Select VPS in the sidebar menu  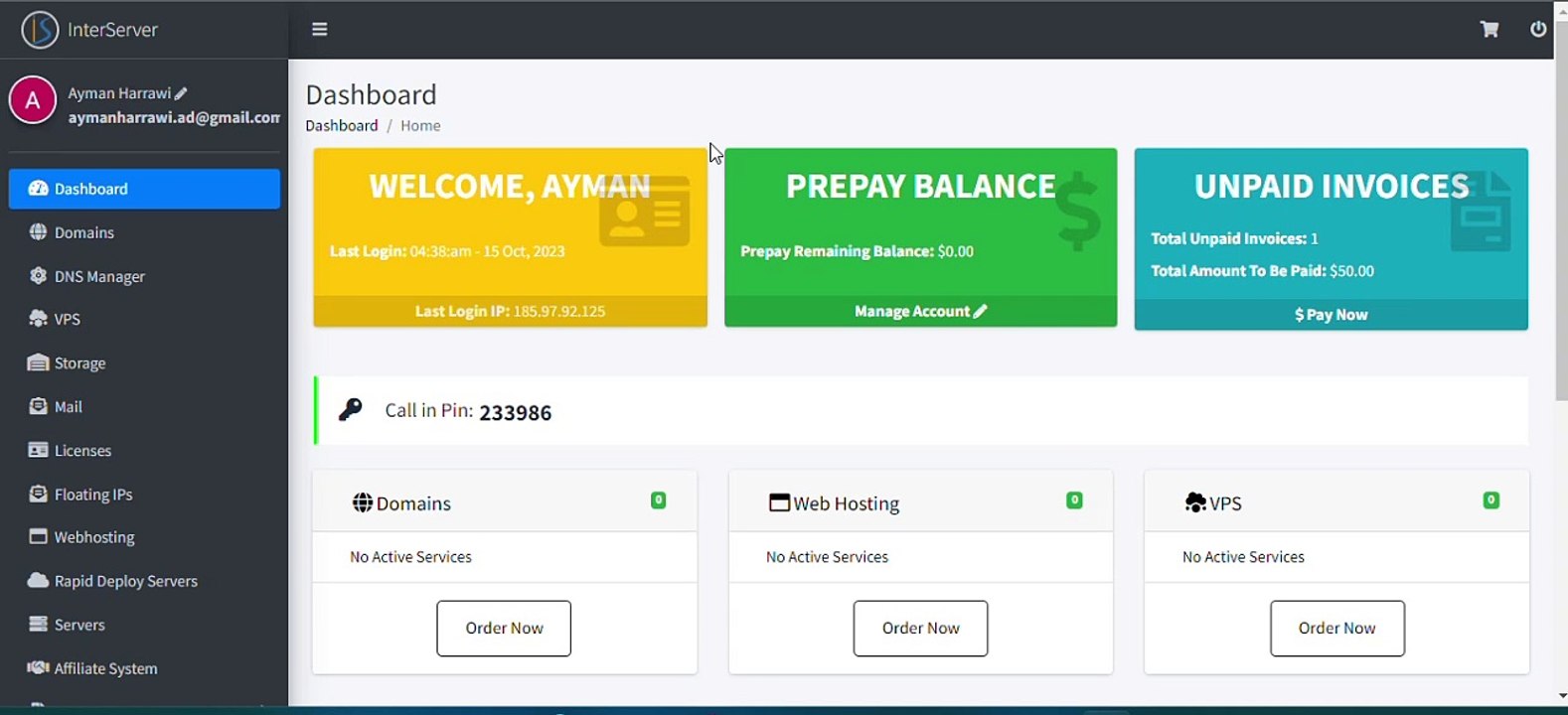(144, 319)
